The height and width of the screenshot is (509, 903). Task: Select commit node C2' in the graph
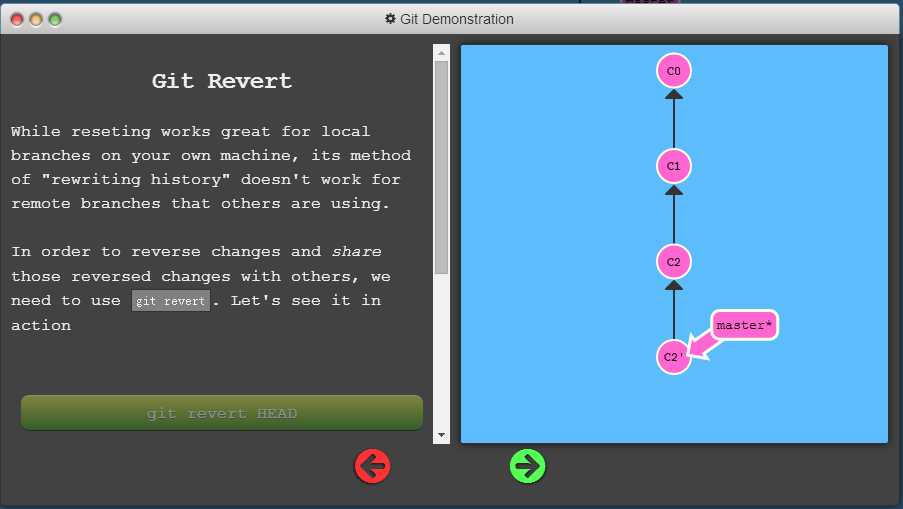point(674,356)
